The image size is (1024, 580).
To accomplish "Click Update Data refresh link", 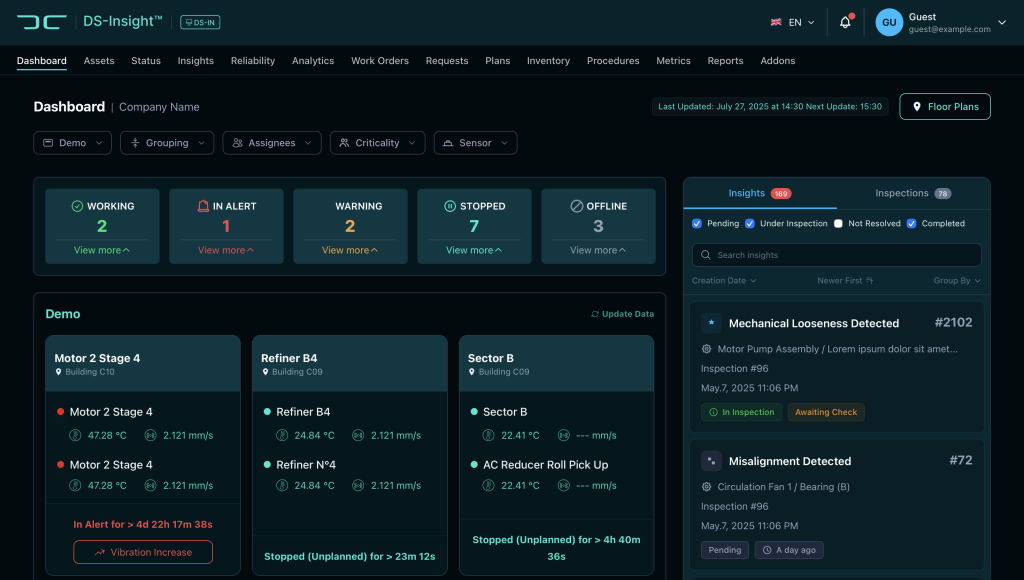I will (622, 314).
